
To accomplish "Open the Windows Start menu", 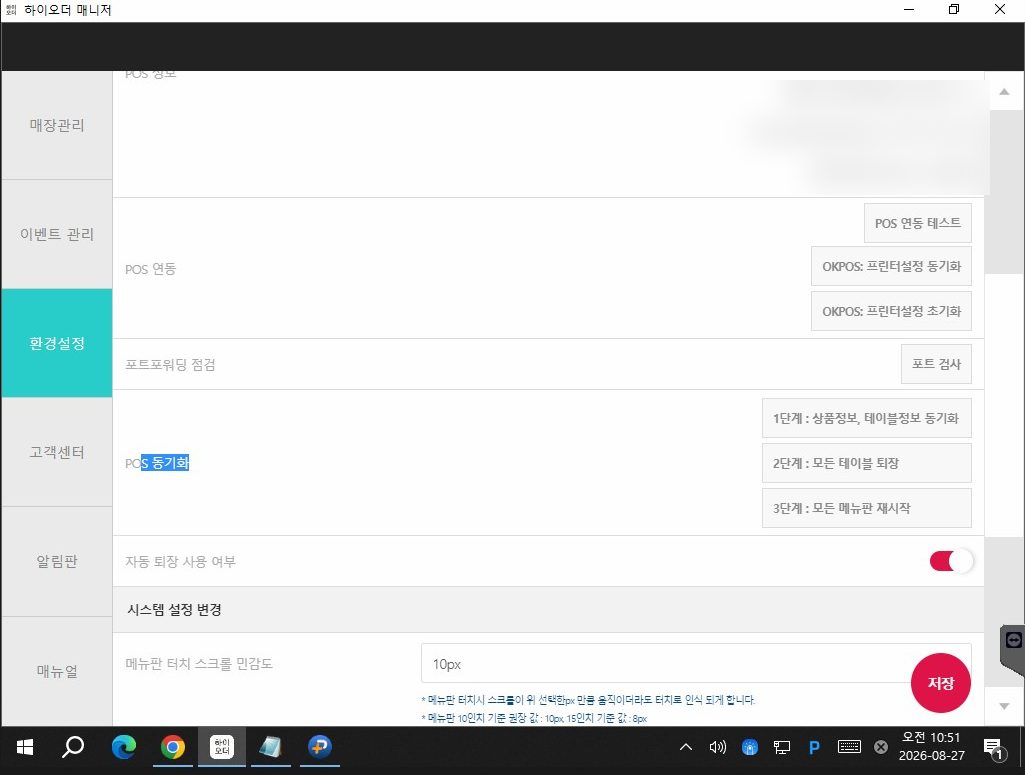I will click(25, 747).
